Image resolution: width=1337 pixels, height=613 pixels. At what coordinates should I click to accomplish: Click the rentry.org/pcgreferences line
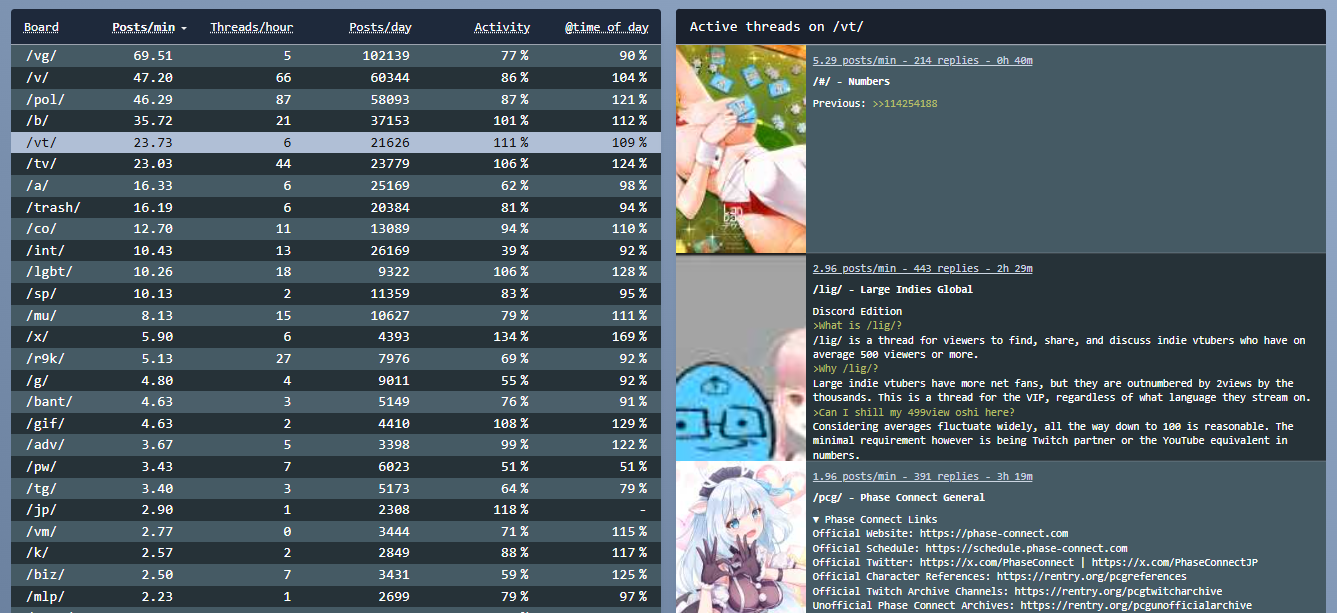999,576
